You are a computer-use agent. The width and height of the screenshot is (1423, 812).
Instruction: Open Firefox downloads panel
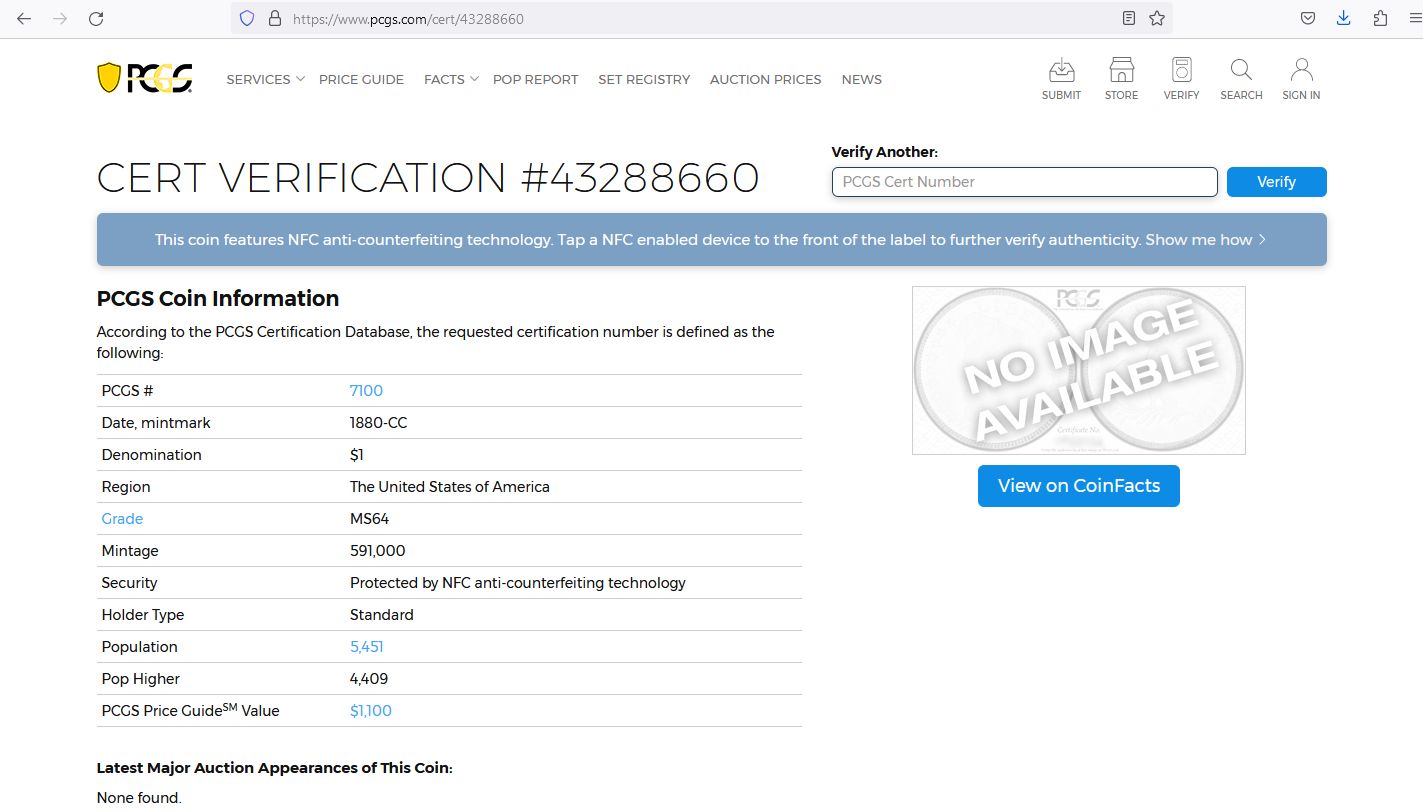(x=1344, y=18)
